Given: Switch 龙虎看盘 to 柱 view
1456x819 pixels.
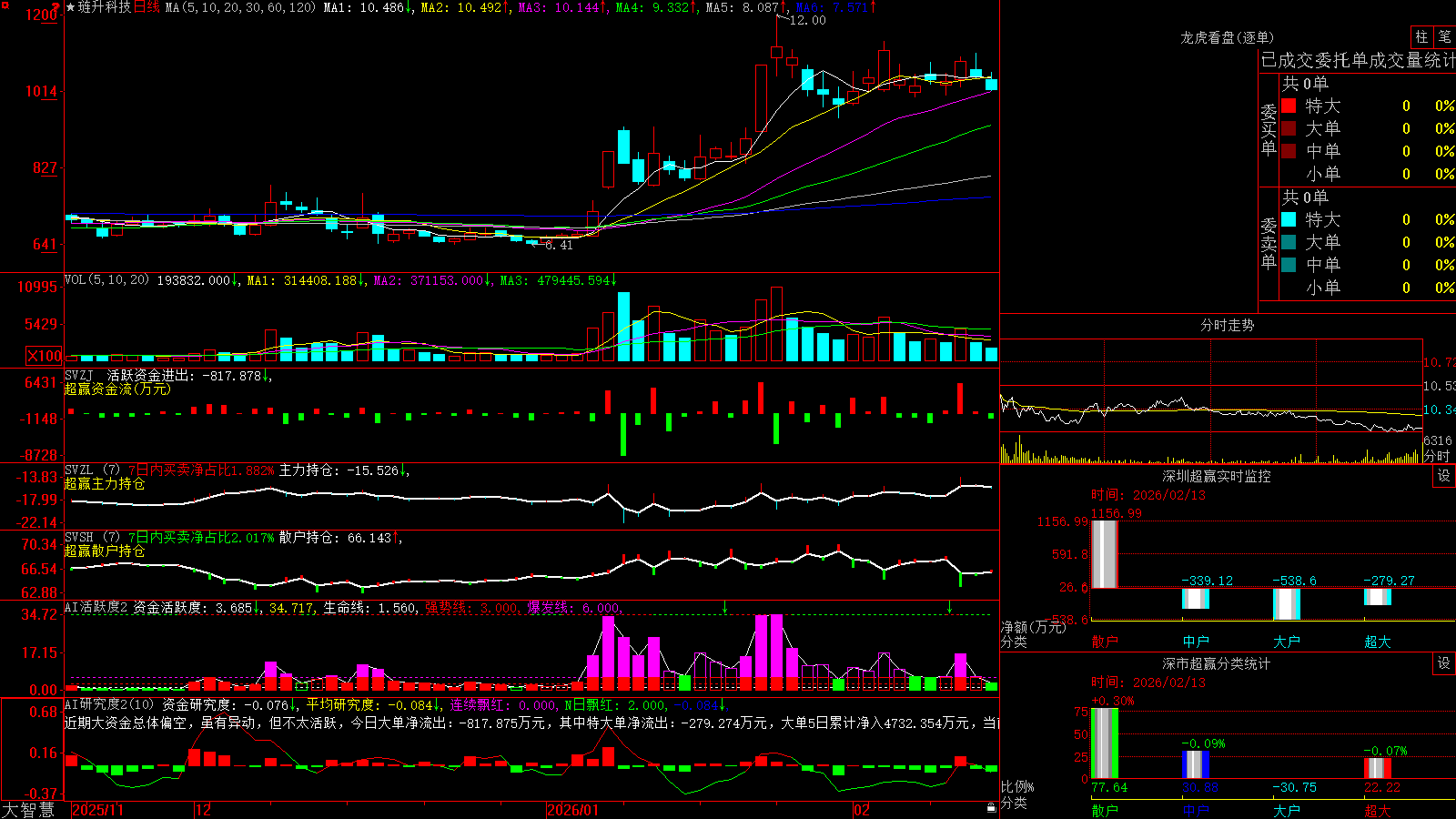Looking at the screenshot, I should pyautogui.click(x=1421, y=37).
